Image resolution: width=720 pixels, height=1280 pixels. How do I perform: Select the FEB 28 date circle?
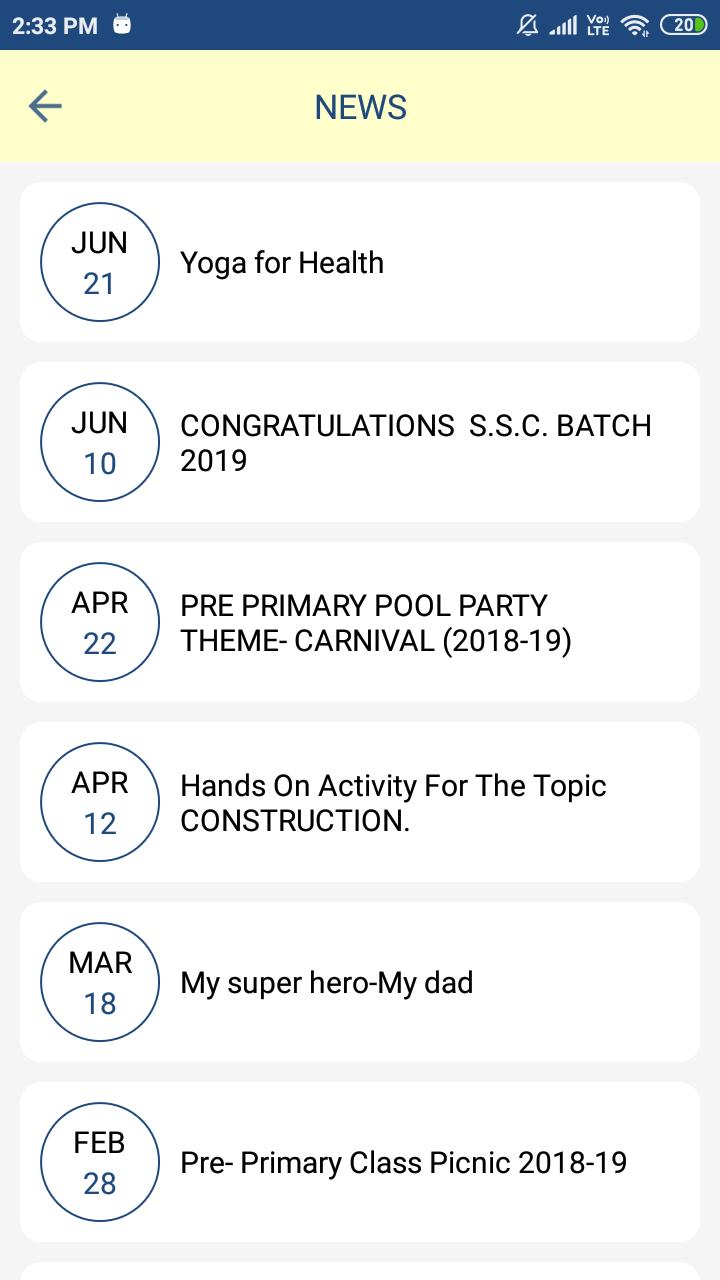(x=100, y=1163)
